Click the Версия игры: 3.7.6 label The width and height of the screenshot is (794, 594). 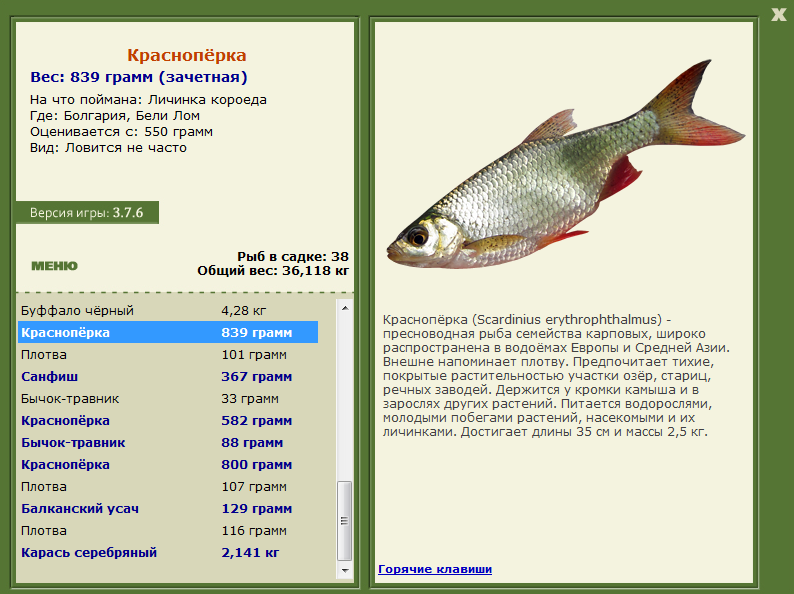point(87,213)
